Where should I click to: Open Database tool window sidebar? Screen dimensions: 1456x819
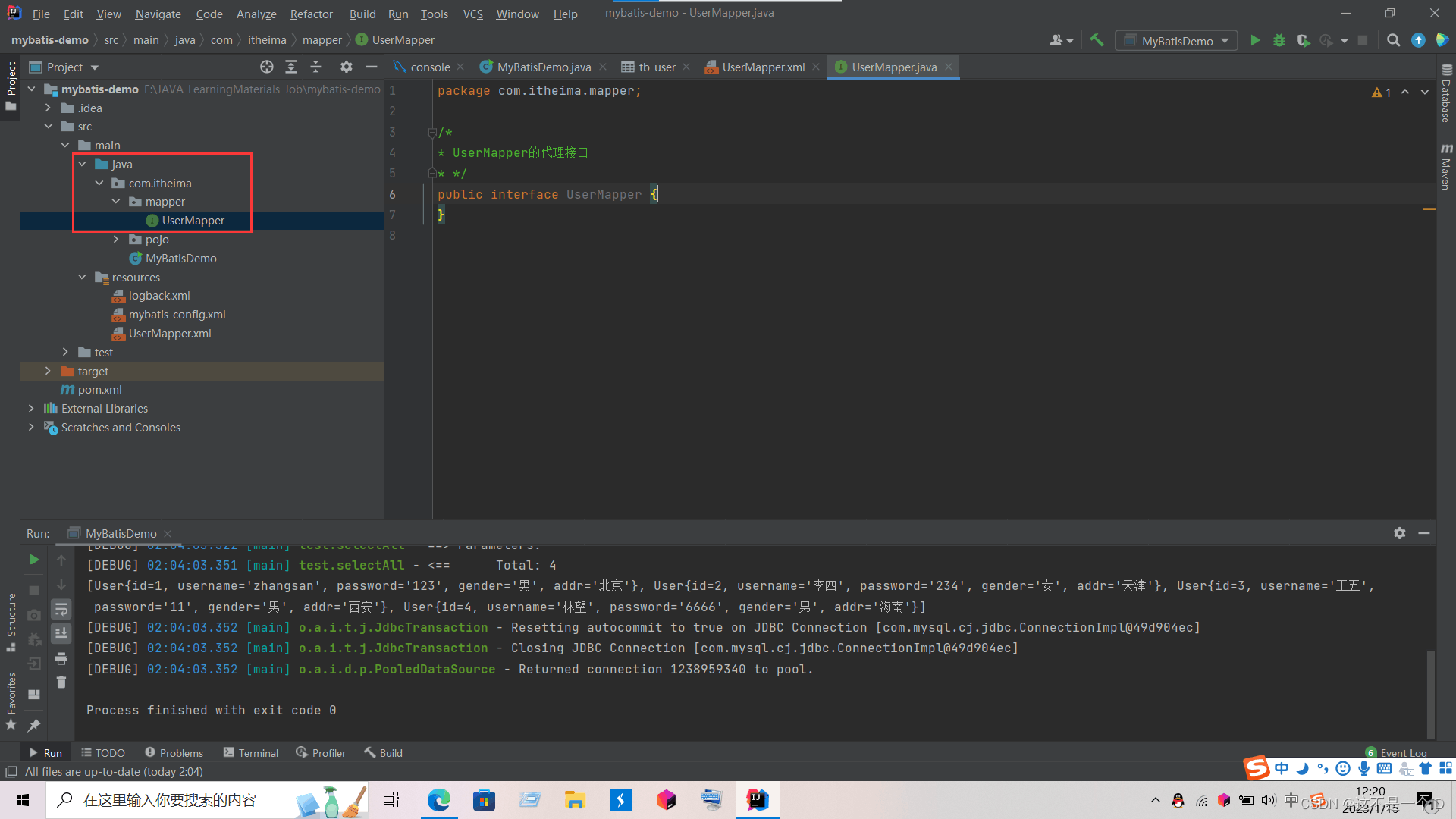1446,93
